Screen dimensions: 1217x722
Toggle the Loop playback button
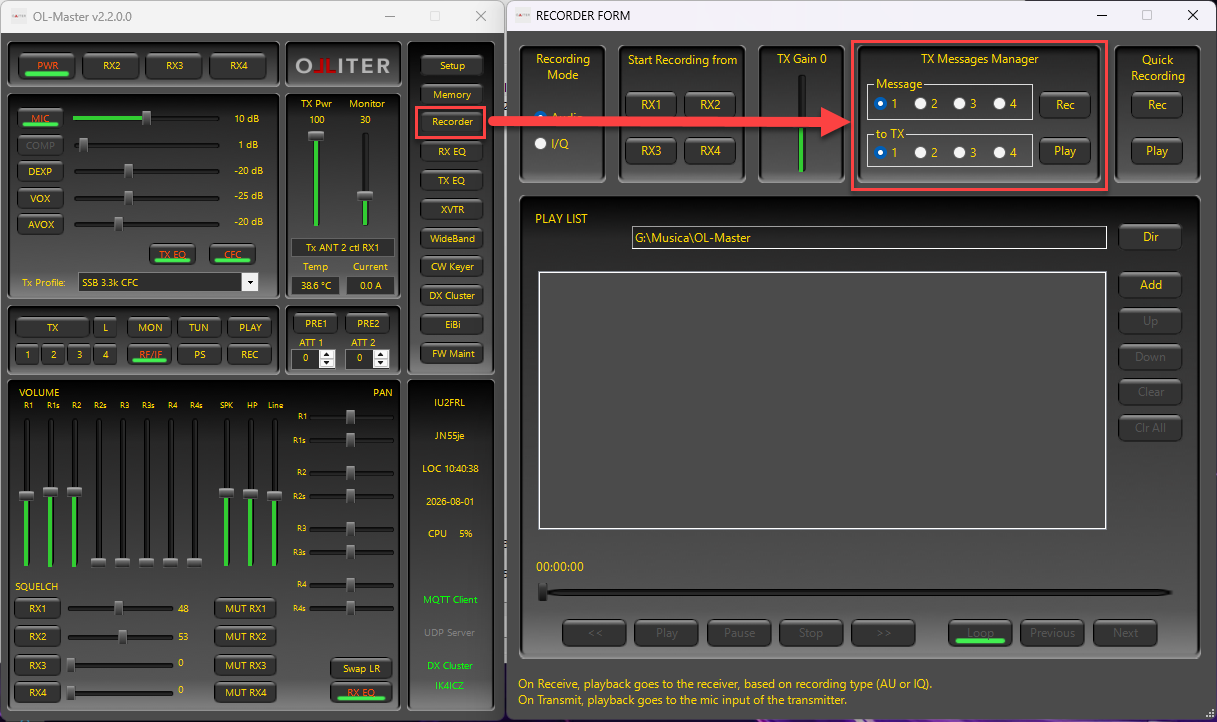coord(980,633)
